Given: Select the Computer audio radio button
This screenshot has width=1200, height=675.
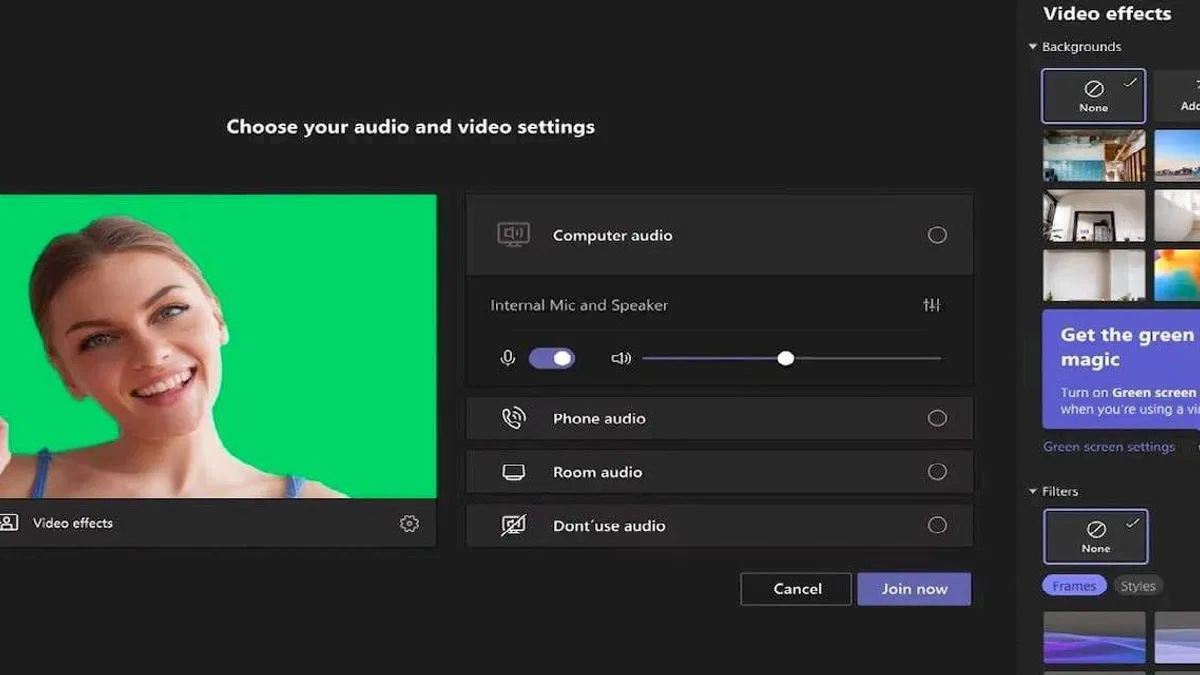Looking at the screenshot, I should 937,235.
